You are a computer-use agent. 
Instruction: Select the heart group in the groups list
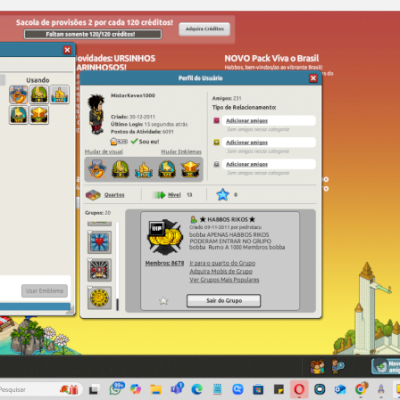click(x=99, y=242)
